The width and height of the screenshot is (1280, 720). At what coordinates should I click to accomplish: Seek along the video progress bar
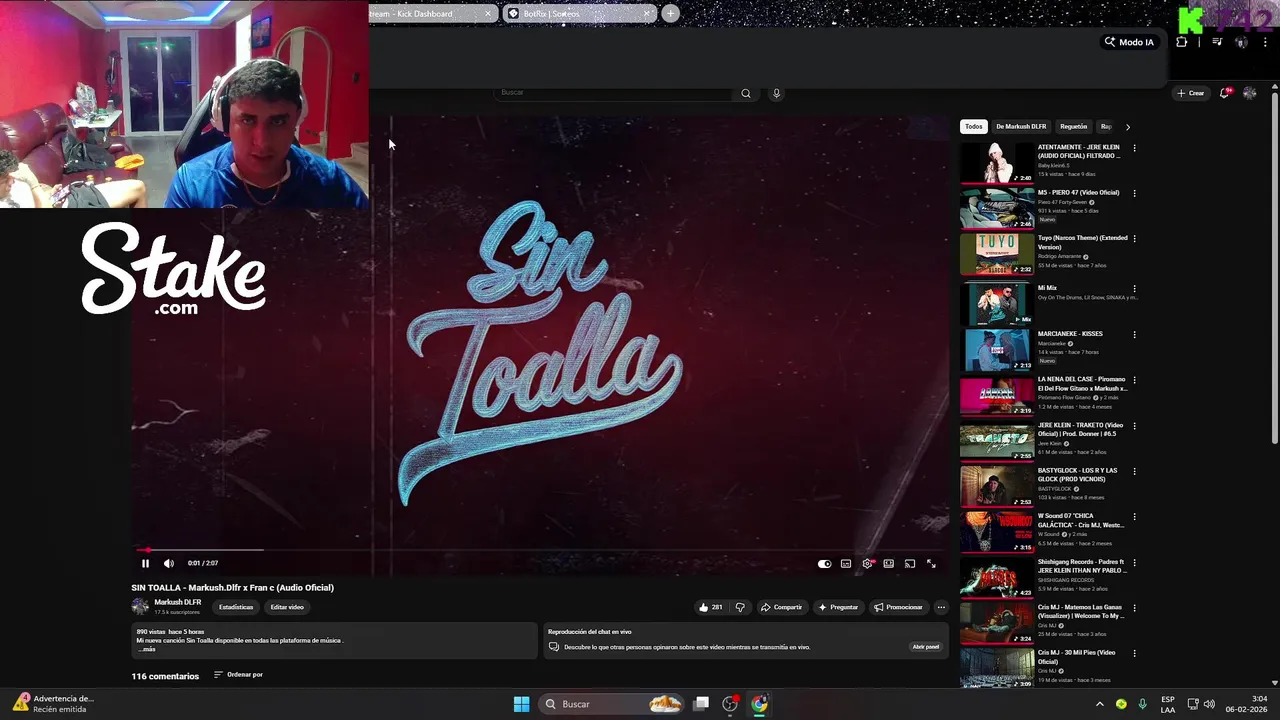540,549
